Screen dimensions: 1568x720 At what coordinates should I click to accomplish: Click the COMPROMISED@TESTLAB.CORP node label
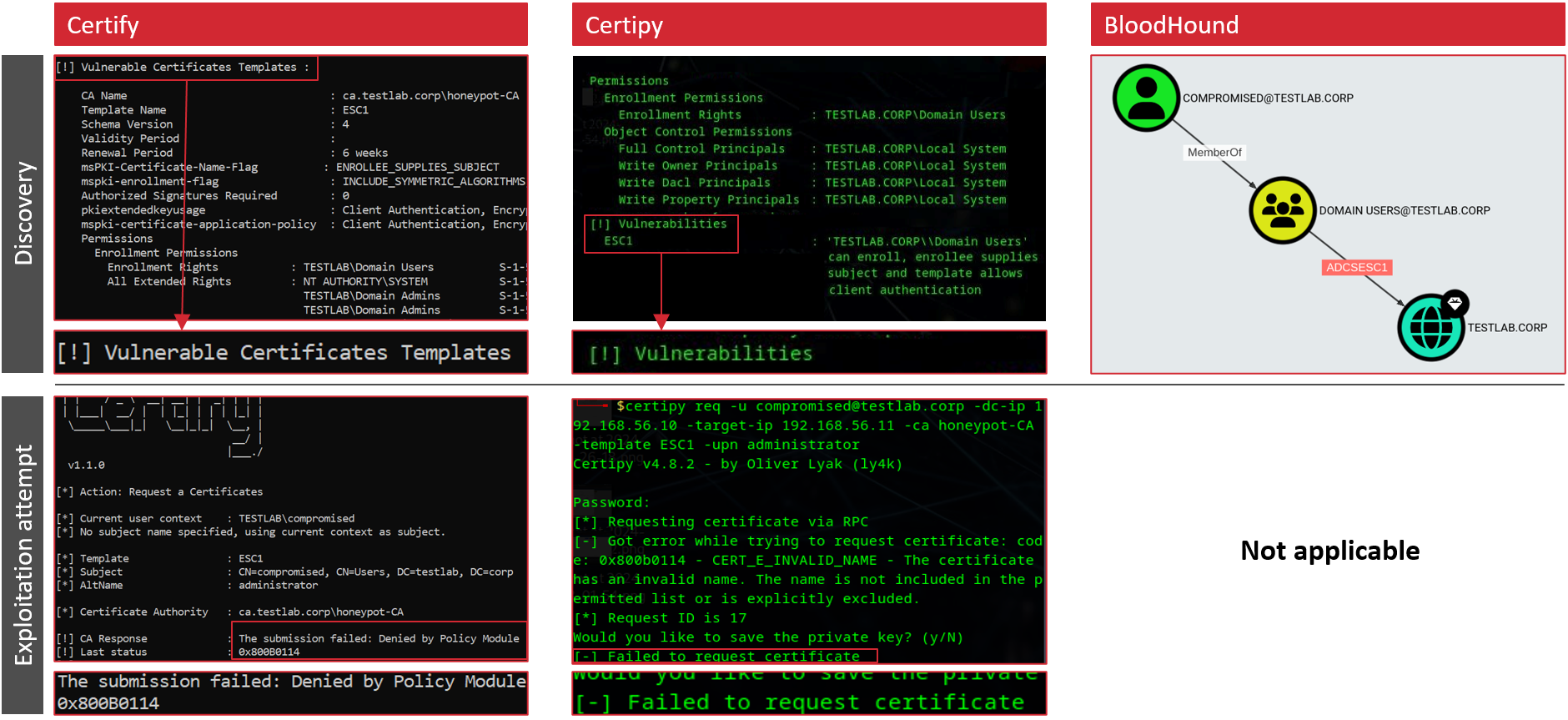pos(1268,98)
